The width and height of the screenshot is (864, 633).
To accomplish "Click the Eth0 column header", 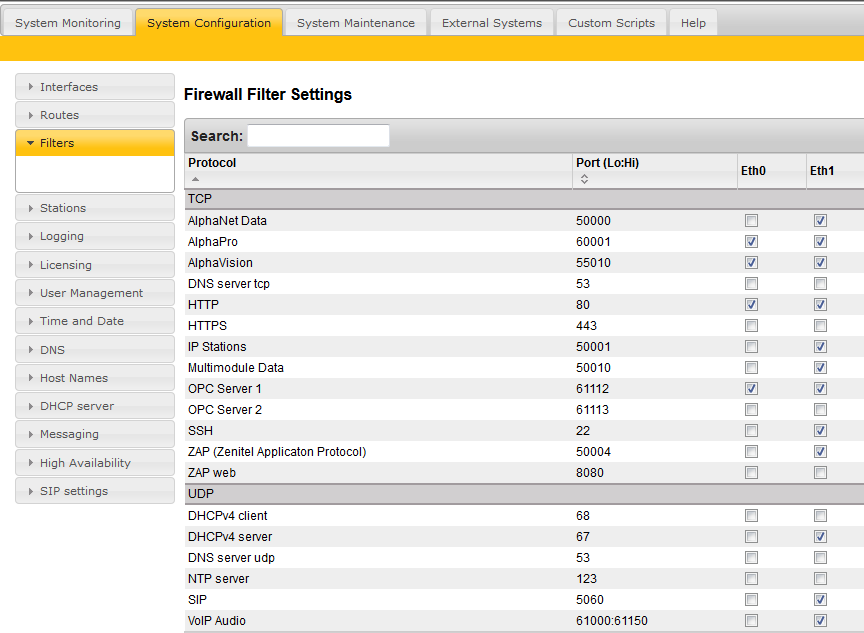I will pos(753,171).
